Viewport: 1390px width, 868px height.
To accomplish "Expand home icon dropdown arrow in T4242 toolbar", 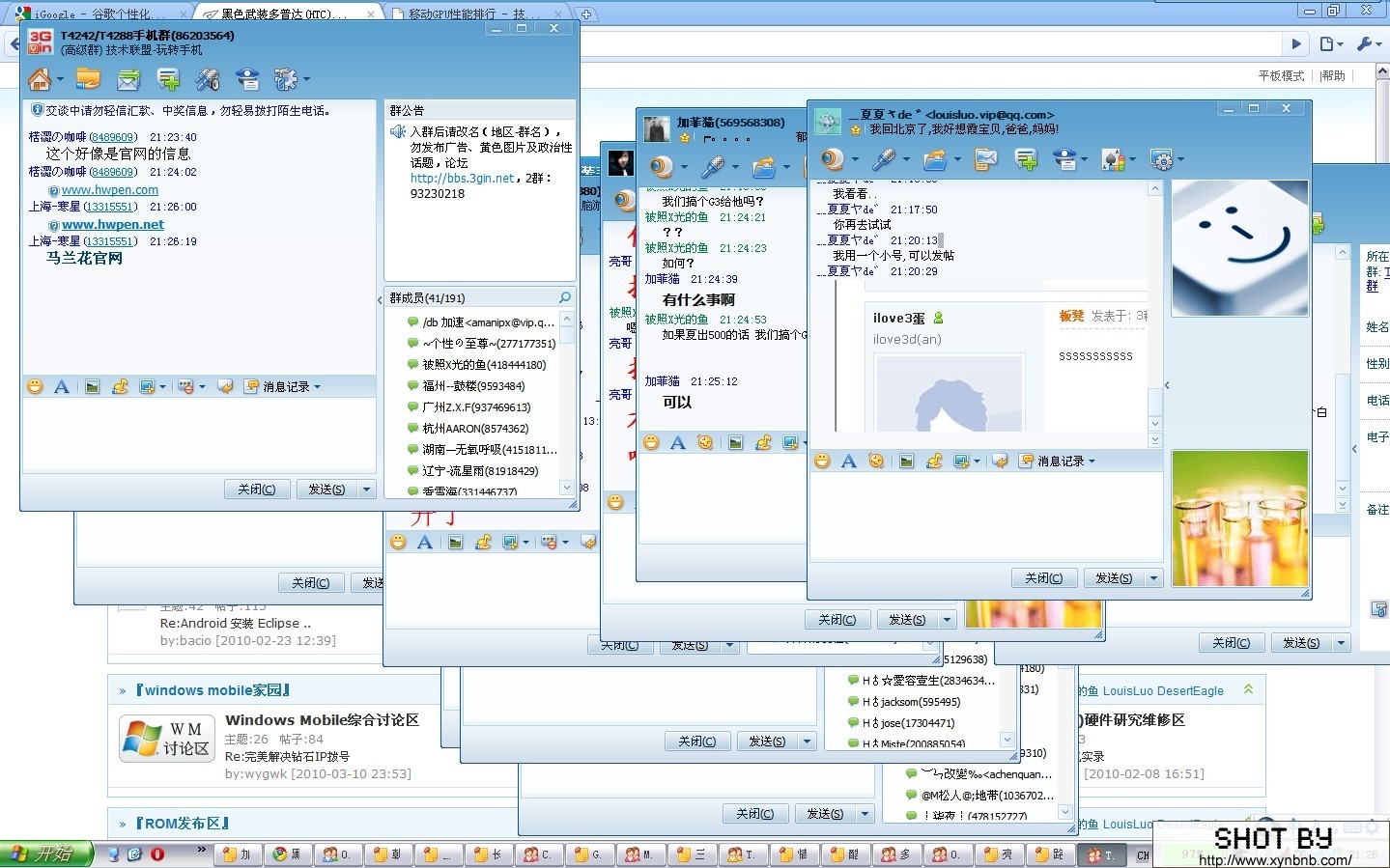I will pos(60,79).
